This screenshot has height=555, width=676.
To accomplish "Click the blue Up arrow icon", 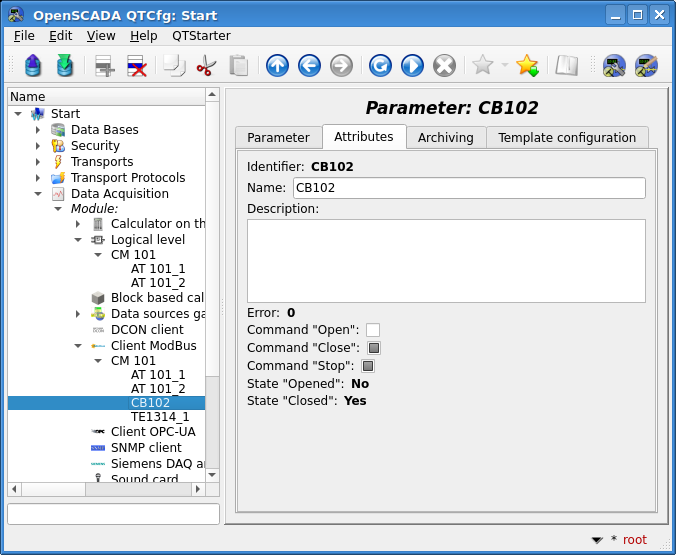I will [x=277, y=66].
